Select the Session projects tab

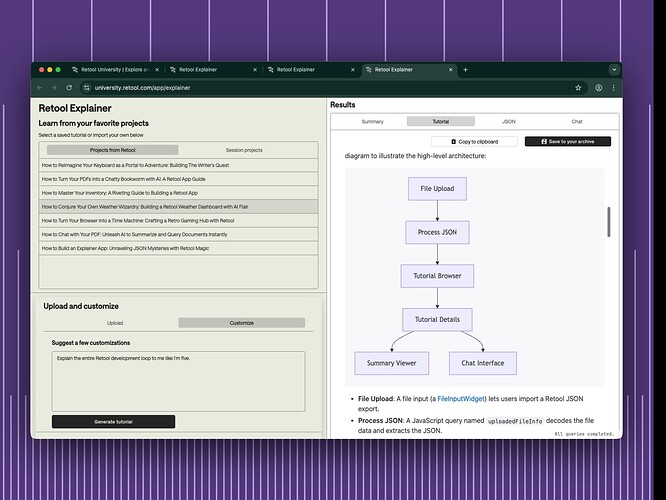point(244,150)
